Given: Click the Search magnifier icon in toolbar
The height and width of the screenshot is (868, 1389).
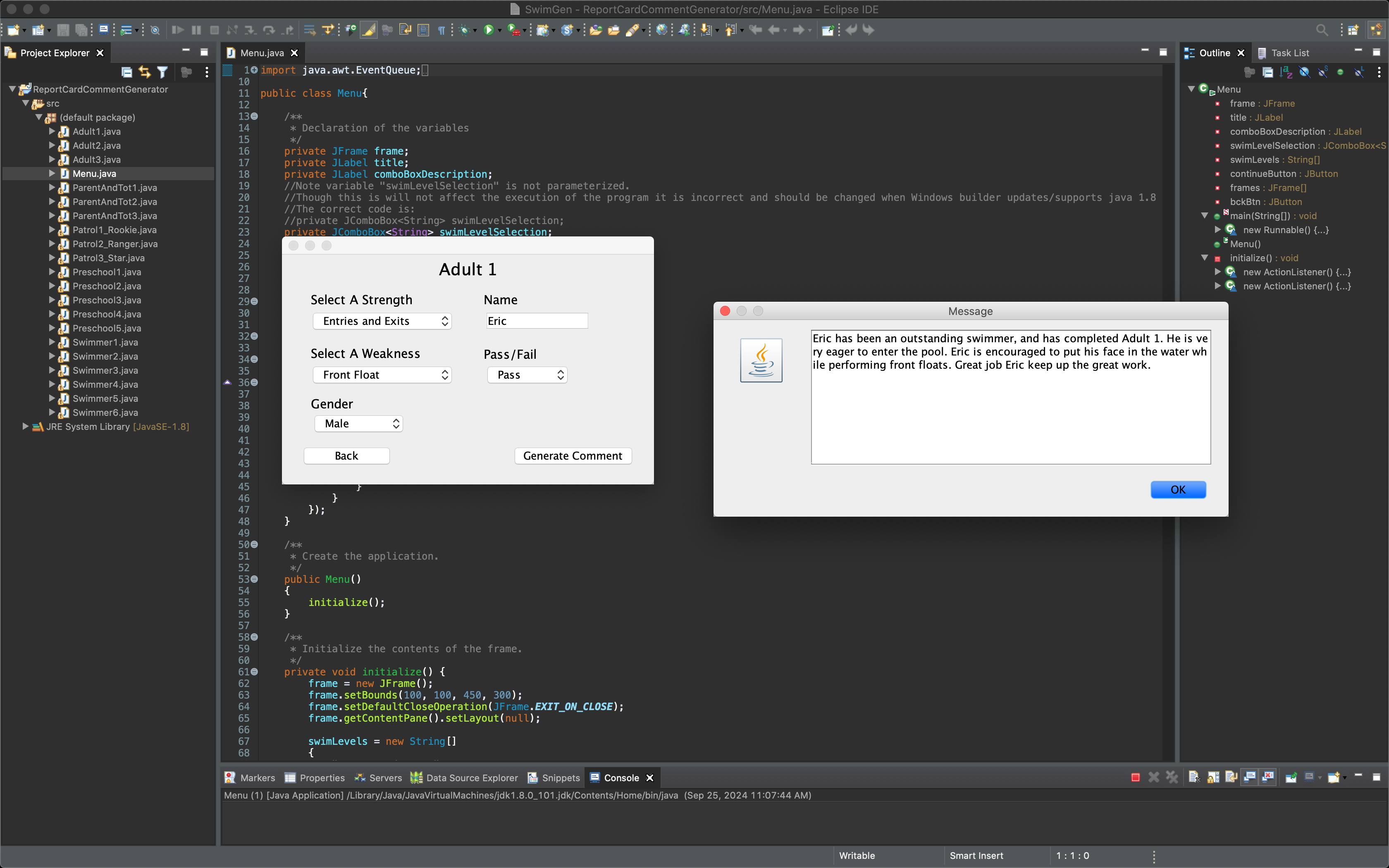Looking at the screenshot, I should pyautogui.click(x=1322, y=30).
